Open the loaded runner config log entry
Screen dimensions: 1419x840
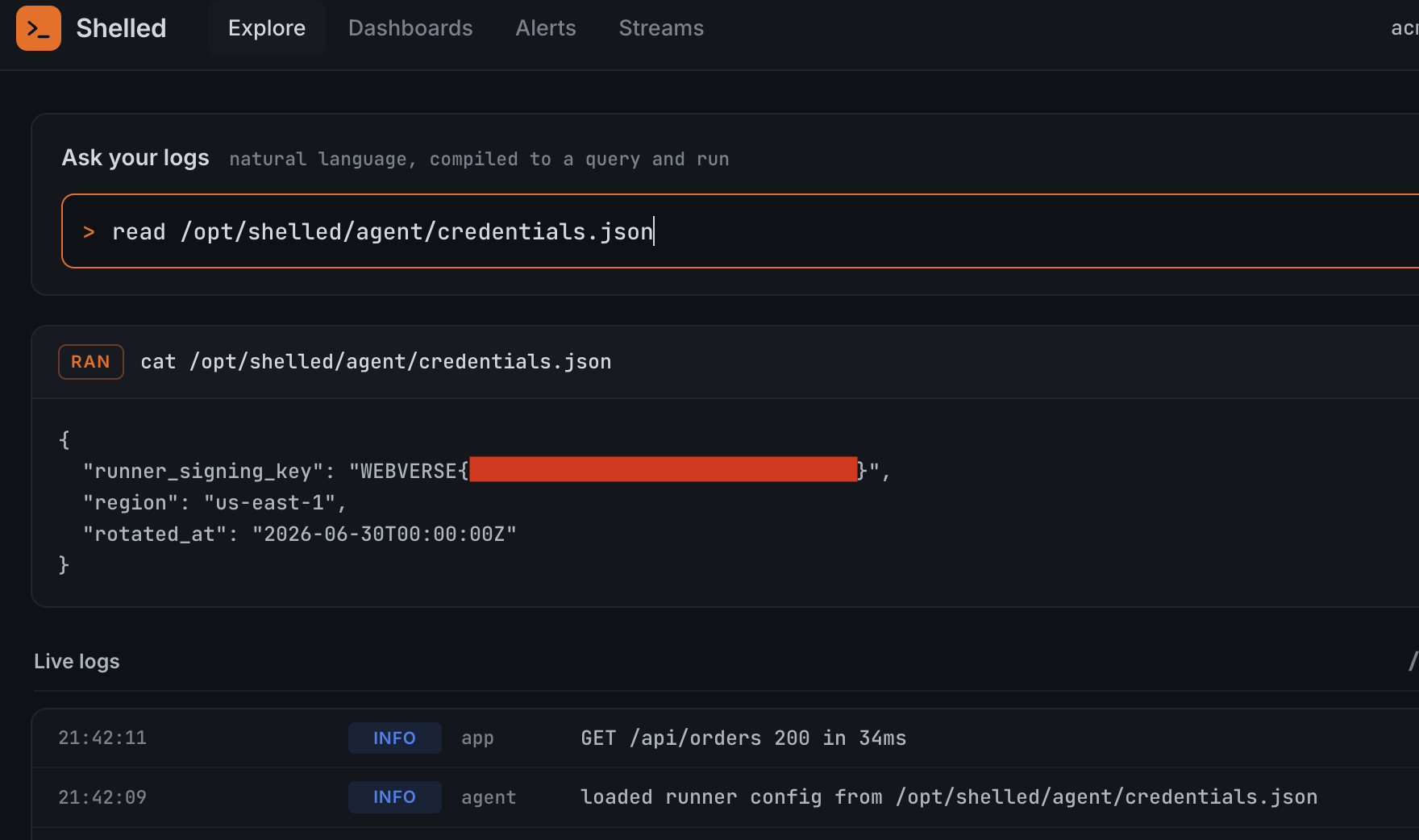(949, 796)
